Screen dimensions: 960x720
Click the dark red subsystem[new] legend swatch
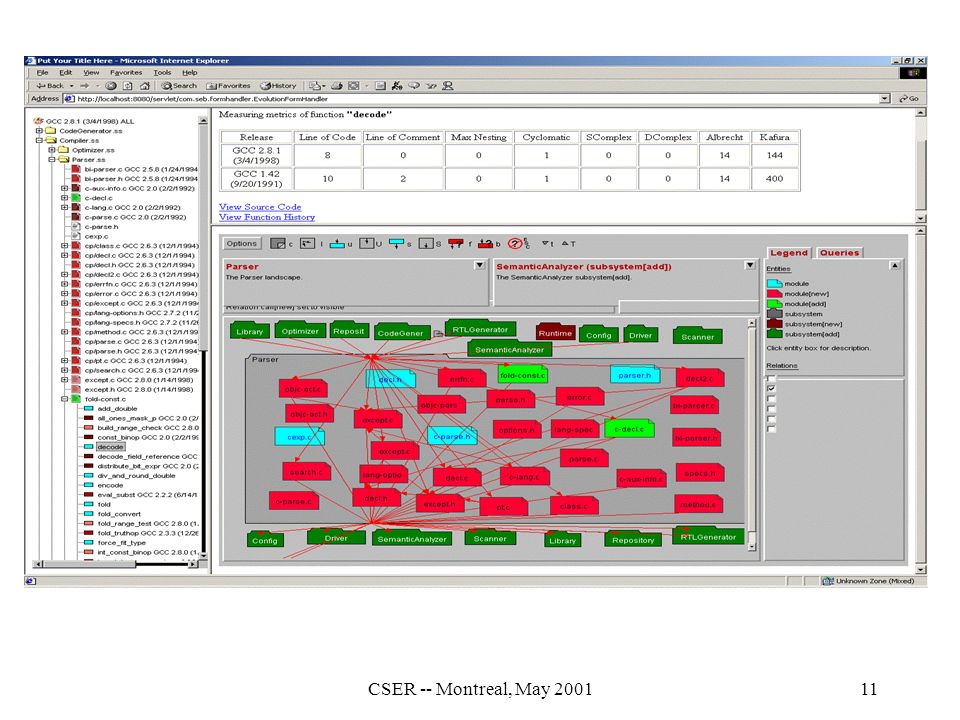tap(774, 323)
